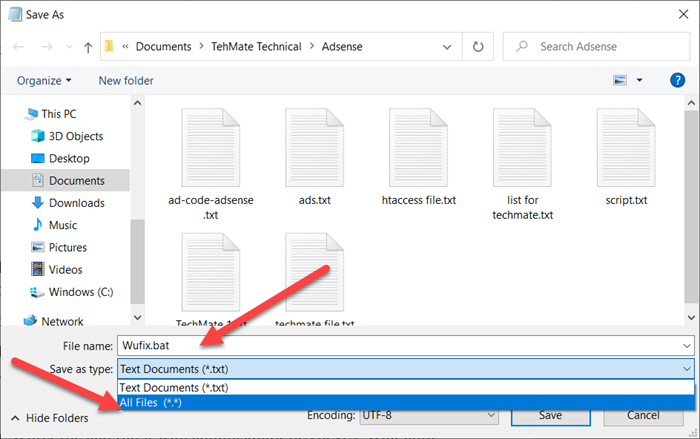Collapse the pane with Hide Folders
This screenshot has height=439, width=700.
pyautogui.click(x=50, y=418)
